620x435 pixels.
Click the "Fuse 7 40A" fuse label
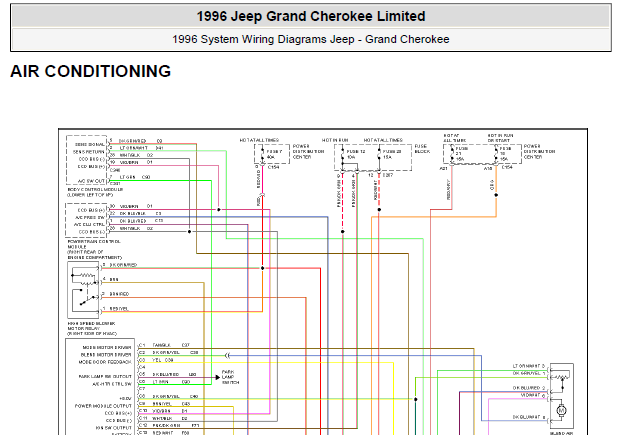coord(274,154)
